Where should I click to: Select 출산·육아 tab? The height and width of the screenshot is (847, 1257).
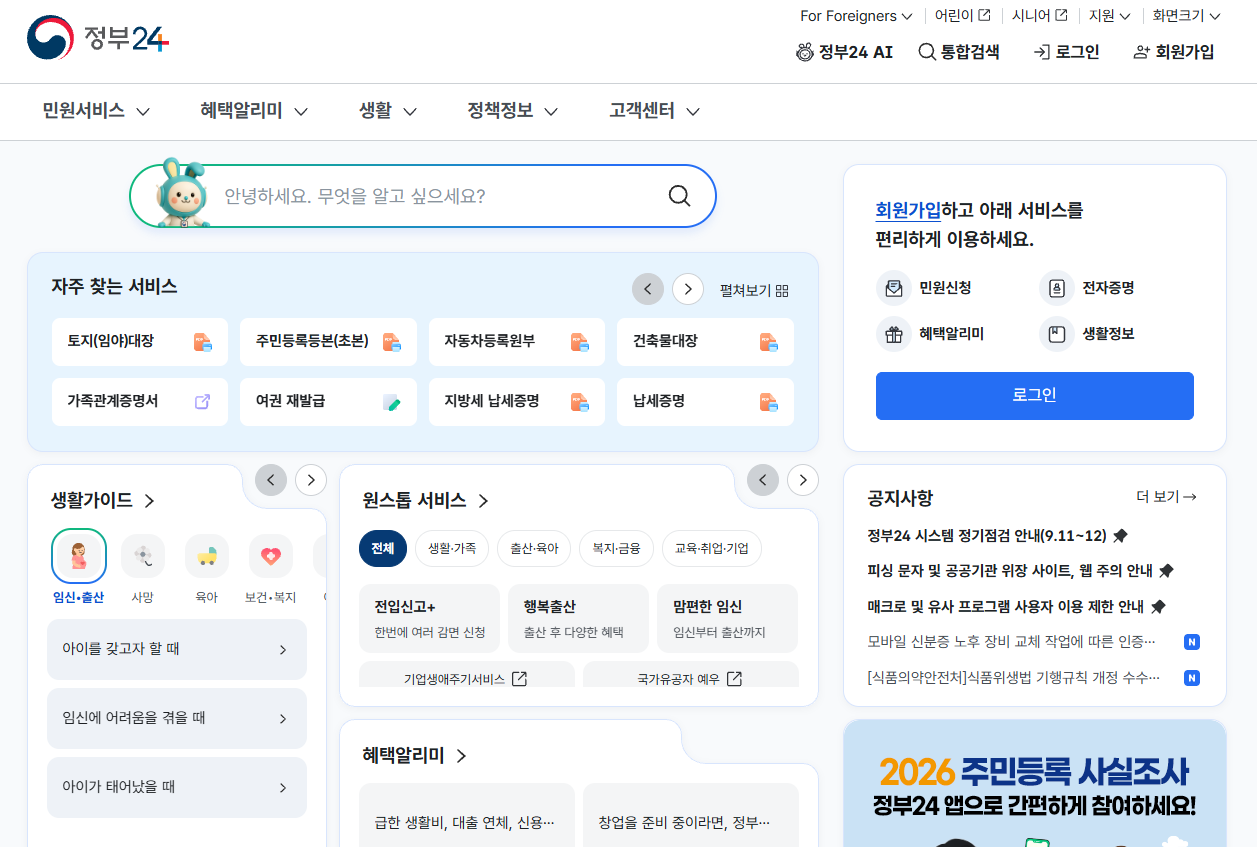click(534, 549)
